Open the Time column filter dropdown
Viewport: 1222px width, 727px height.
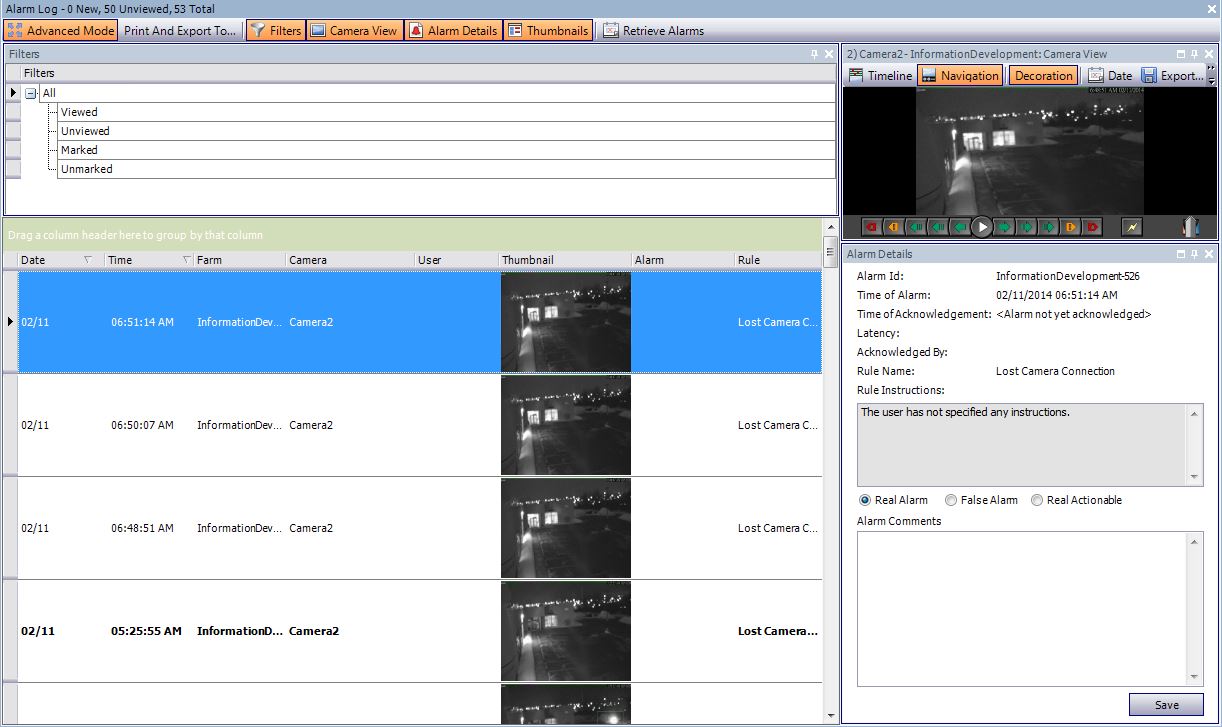pos(187,260)
